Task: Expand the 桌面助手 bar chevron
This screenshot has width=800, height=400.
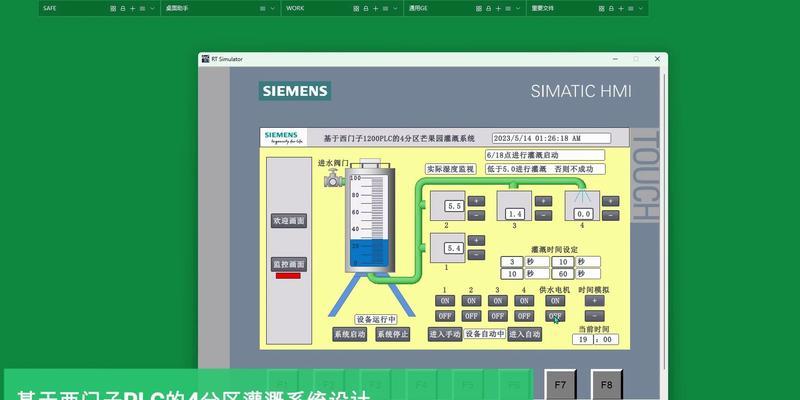Action: click(273, 9)
